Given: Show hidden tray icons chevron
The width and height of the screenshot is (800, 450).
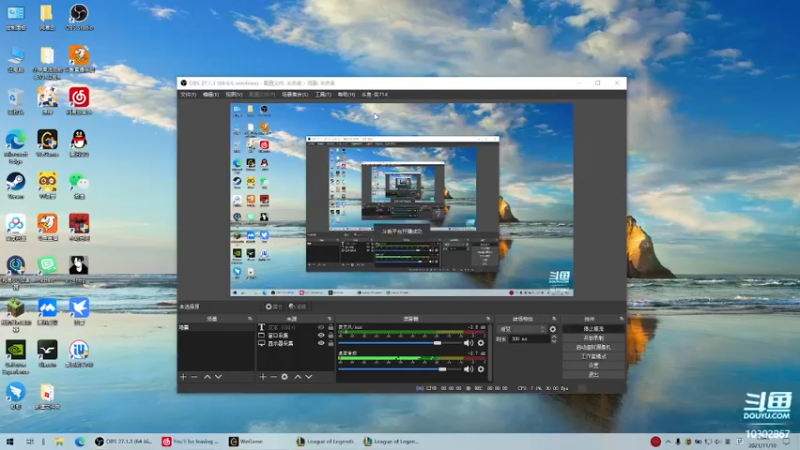Looking at the screenshot, I should pyautogui.click(x=668, y=441).
